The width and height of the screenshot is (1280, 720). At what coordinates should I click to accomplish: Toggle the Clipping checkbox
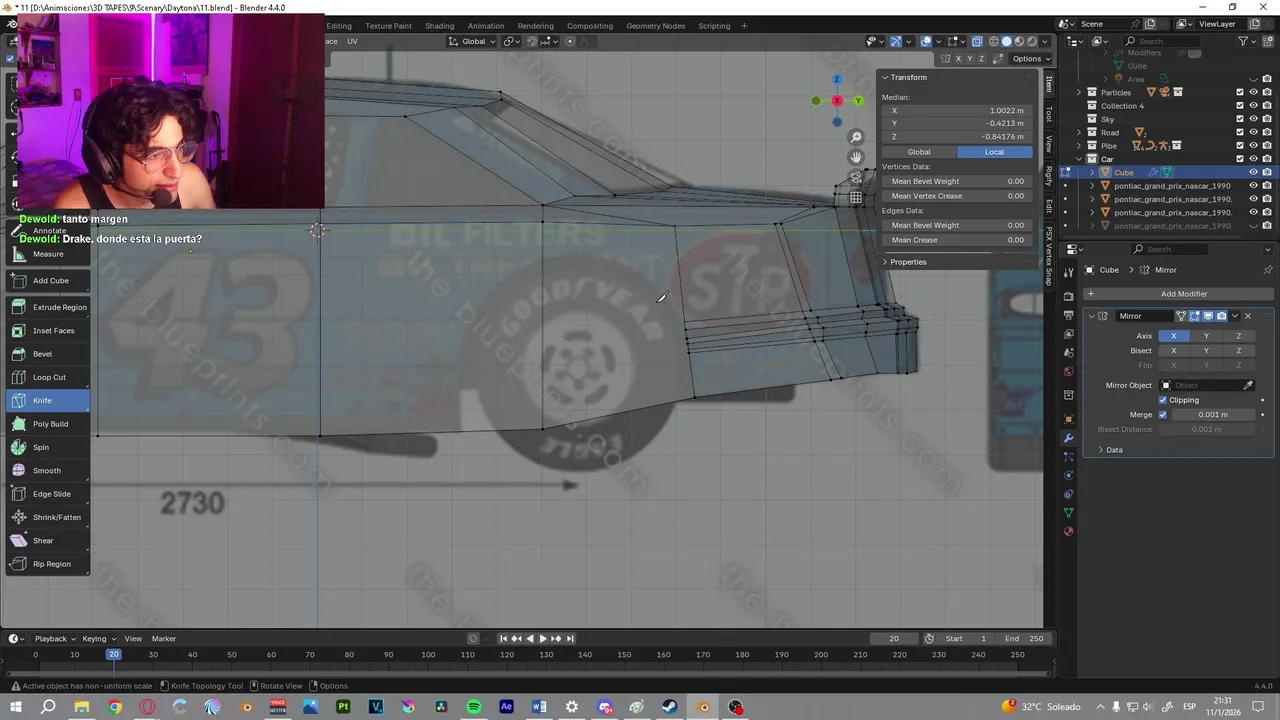coord(1163,400)
